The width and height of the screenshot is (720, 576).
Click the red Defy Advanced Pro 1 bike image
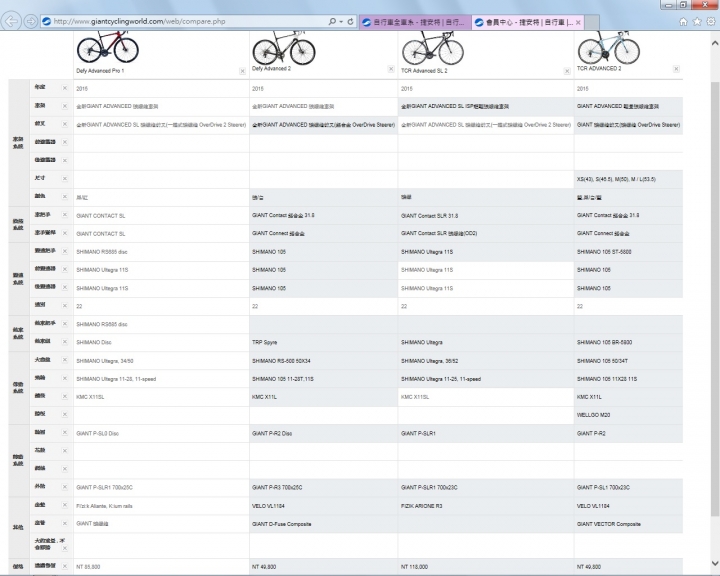click(107, 47)
